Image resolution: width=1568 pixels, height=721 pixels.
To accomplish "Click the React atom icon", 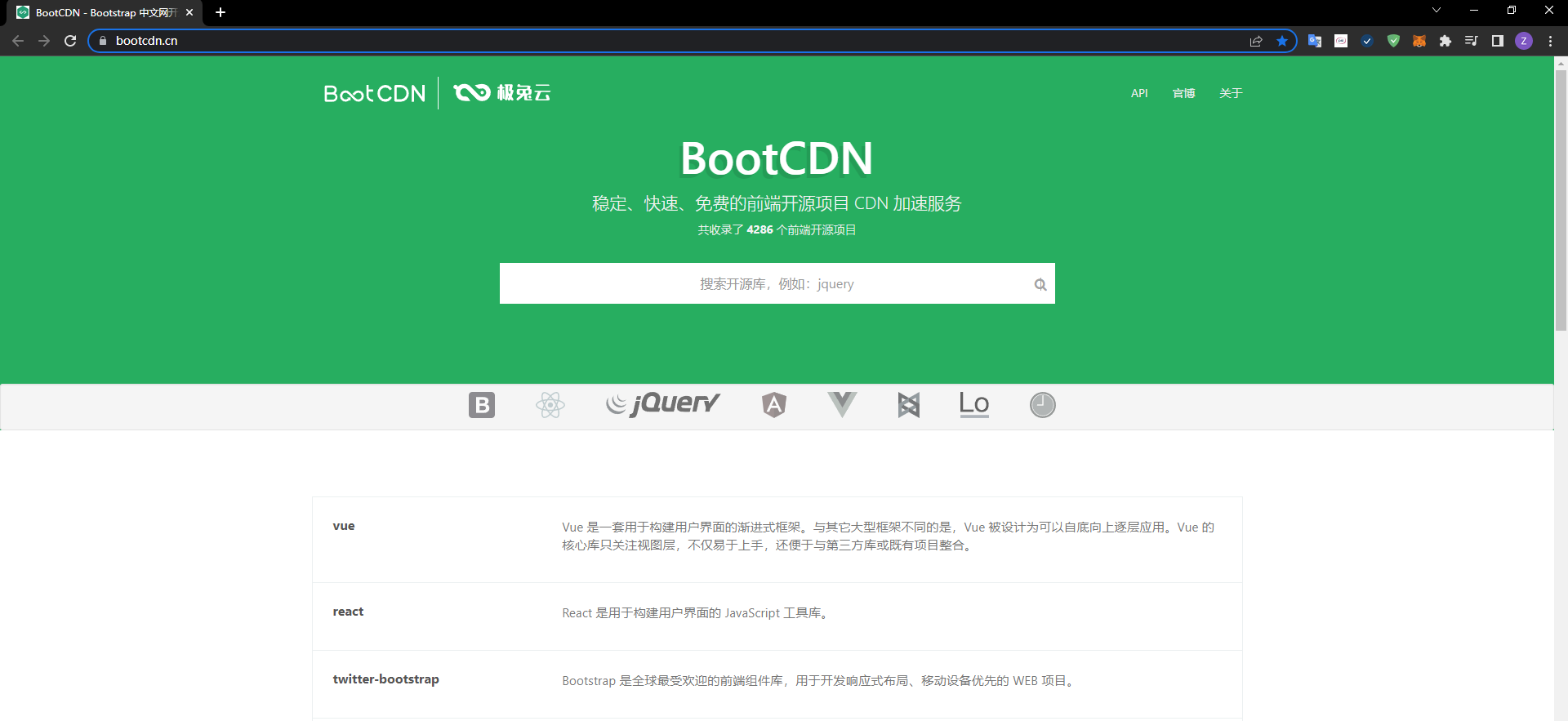I will coord(550,405).
